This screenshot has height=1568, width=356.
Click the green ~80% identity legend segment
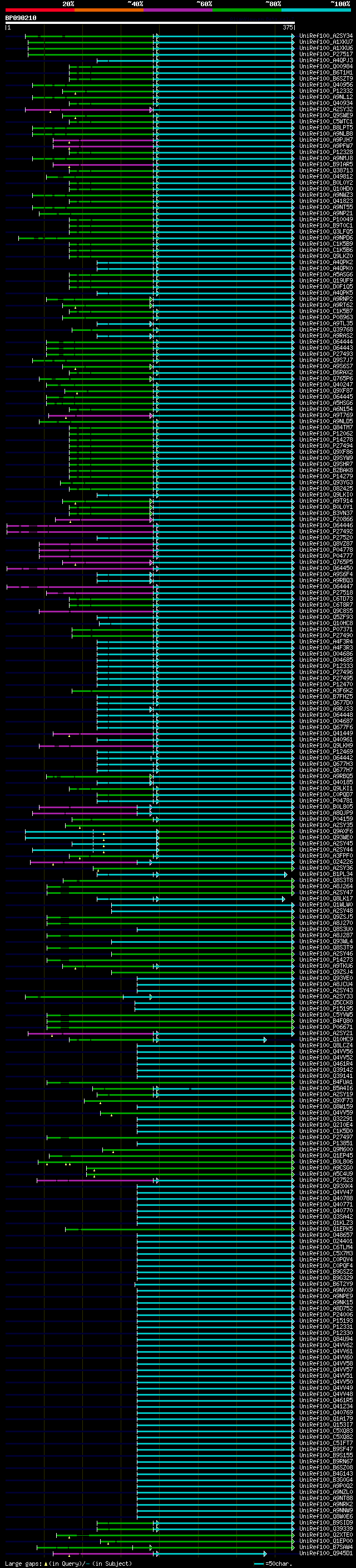pyautogui.click(x=246, y=10)
